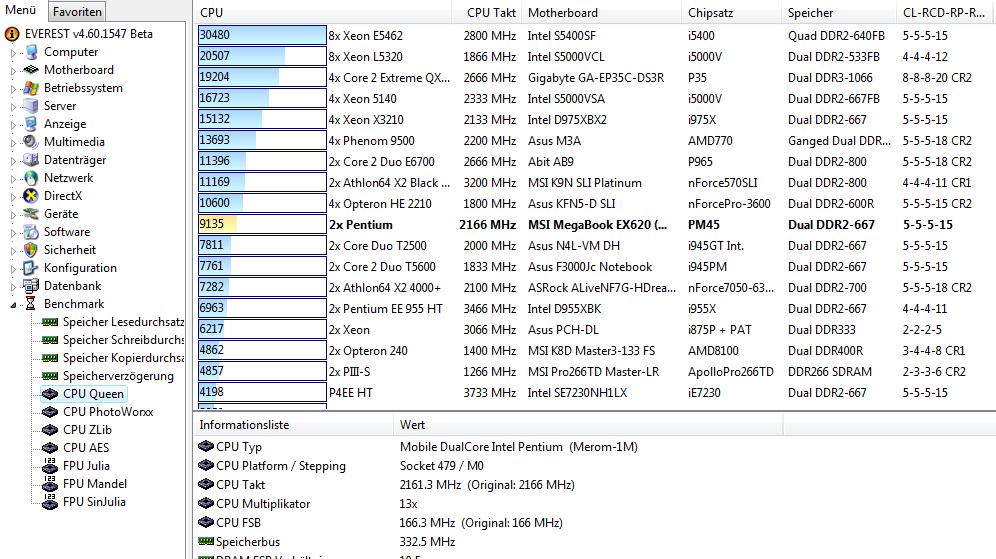
Task: Select the Speicher Schreibdurchsatz benchmark
Action: point(123,340)
